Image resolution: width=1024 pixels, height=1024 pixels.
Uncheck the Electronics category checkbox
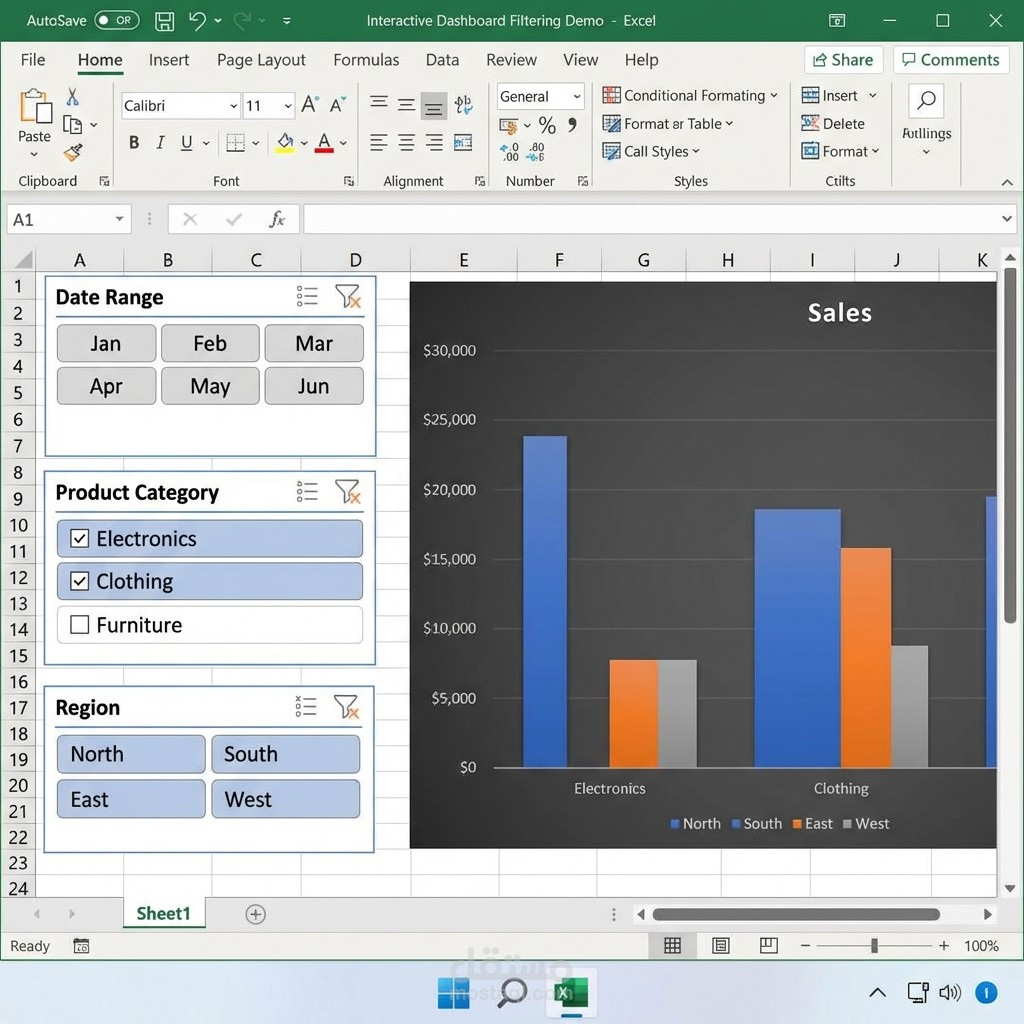pos(79,538)
